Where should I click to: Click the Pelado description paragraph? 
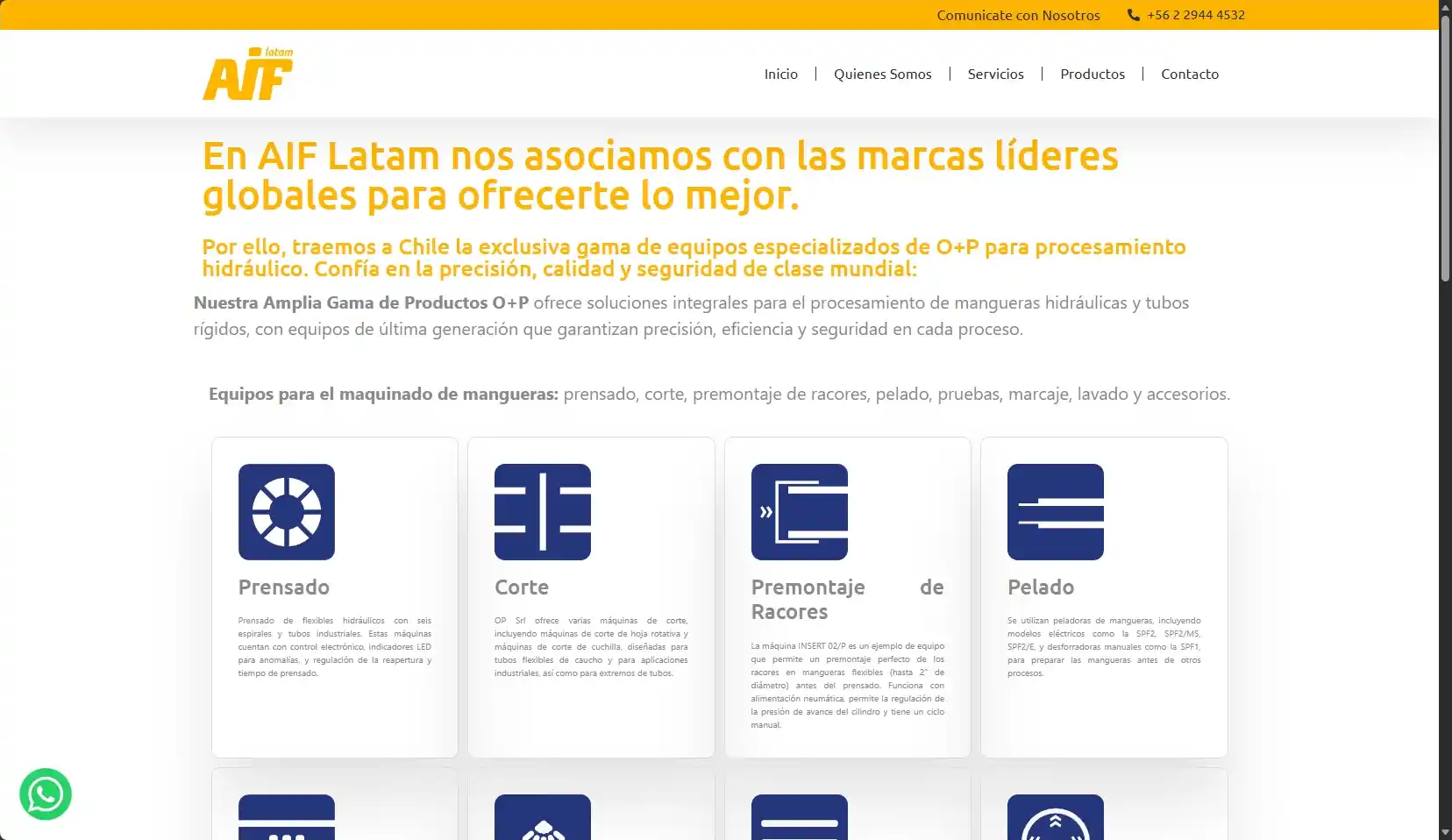[x=1104, y=647]
